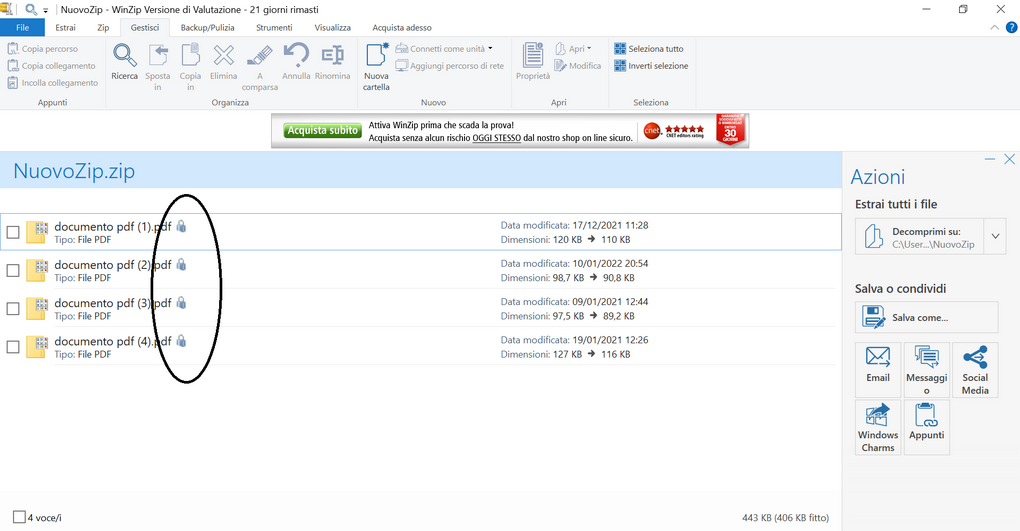The width and height of the screenshot is (1020, 531).
Task: Check the box for documento pdf (1).pdf
Action: [13, 232]
